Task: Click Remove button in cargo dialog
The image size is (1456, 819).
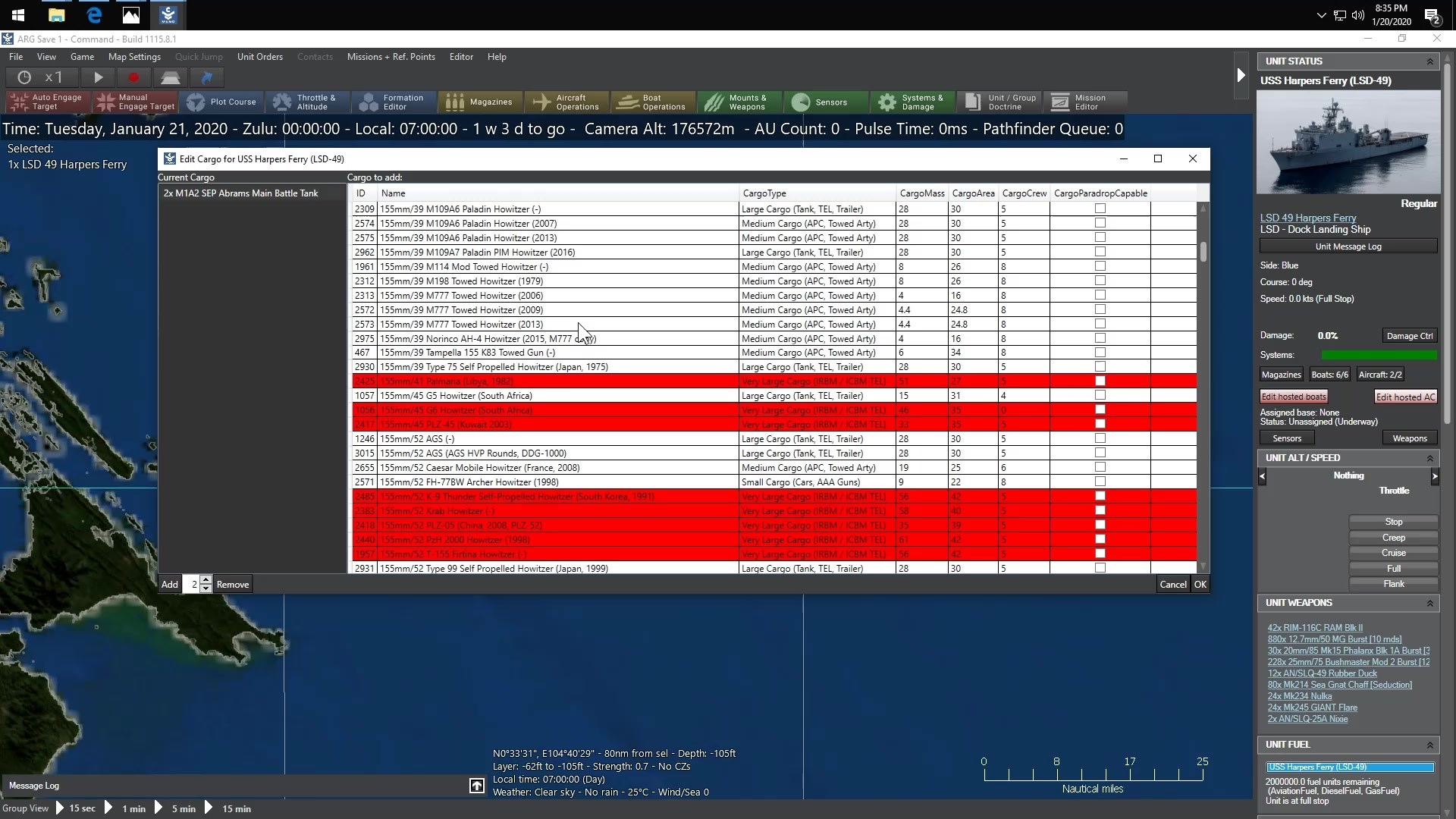Action: click(233, 585)
